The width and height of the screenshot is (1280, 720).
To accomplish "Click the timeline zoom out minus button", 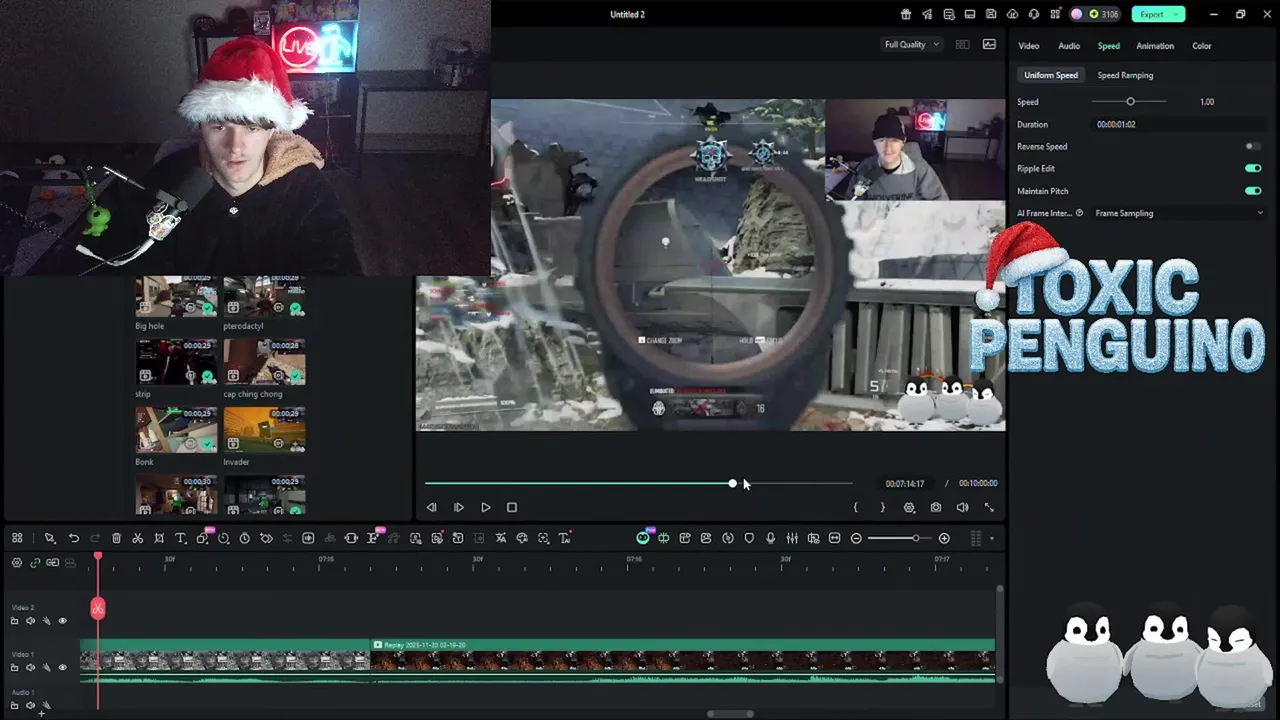I will pyautogui.click(x=856, y=538).
